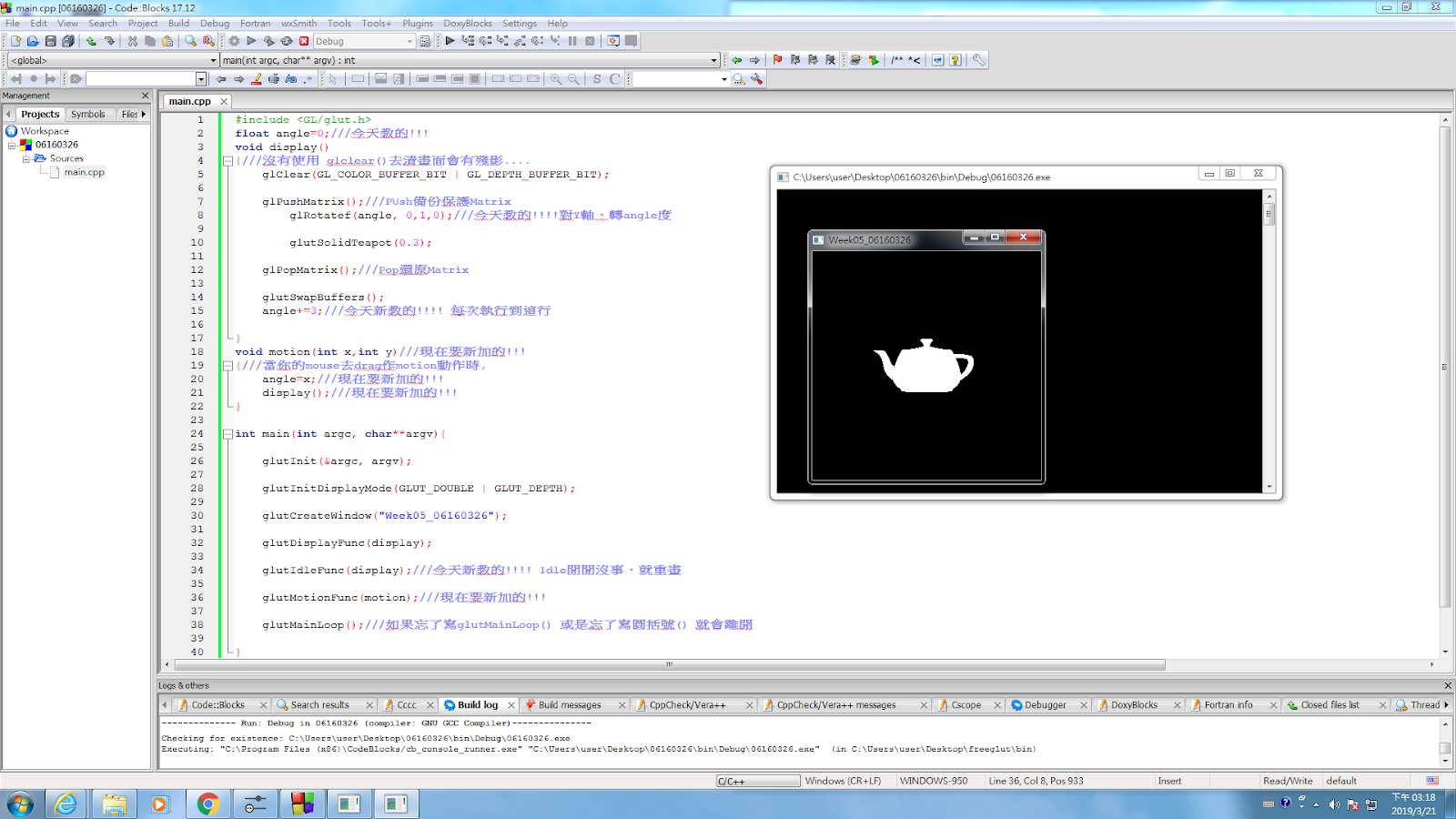This screenshot has height=819, width=1456.
Task: Paste from clipboard using toolbar
Action: pos(167,41)
